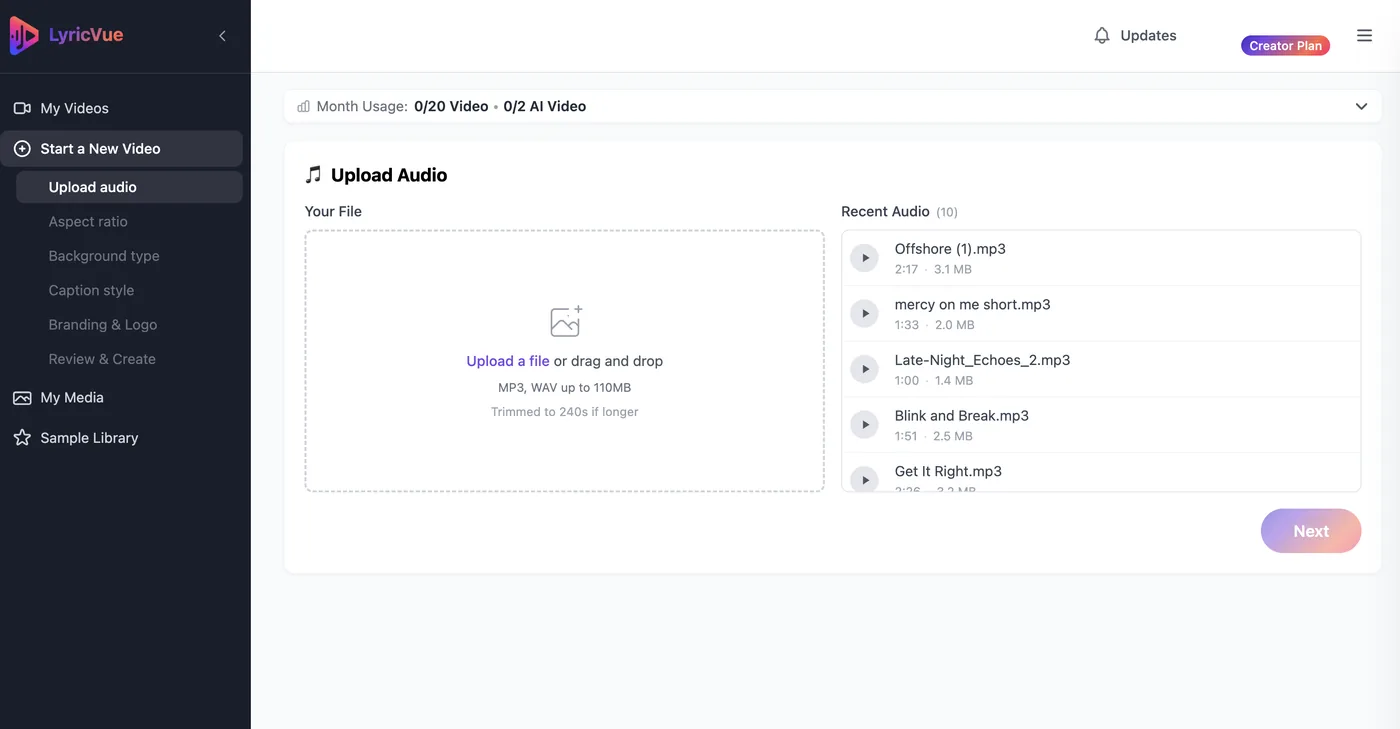This screenshot has width=1400, height=729.
Task: Play mercy on me short.mp3 preview
Action: (x=864, y=314)
